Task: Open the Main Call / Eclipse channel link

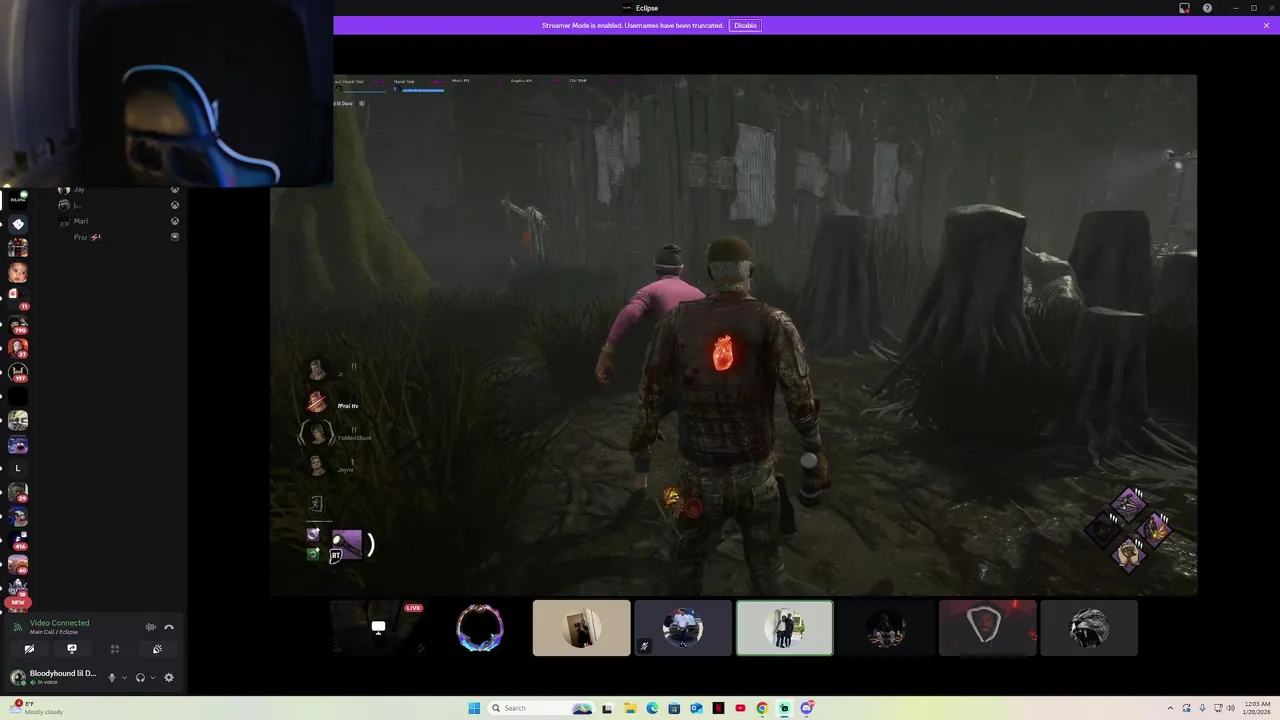Action: [x=54, y=632]
